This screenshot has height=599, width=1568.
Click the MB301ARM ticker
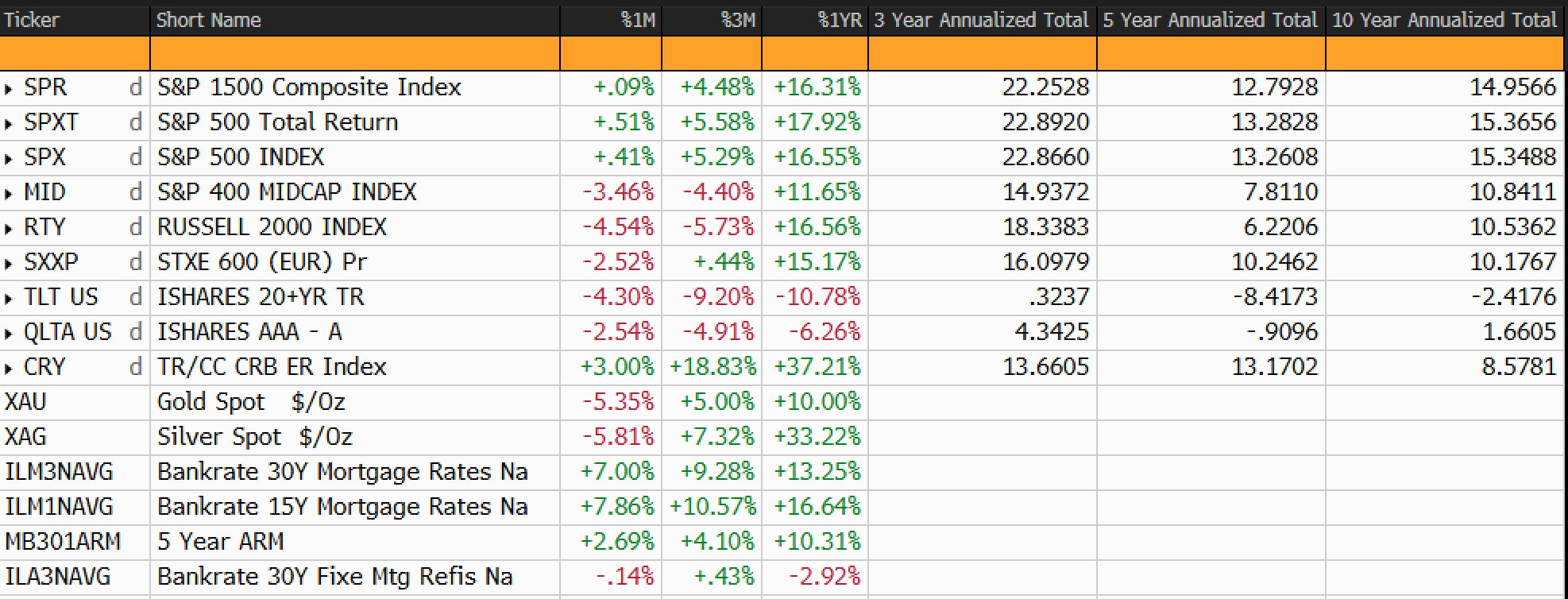[63, 542]
